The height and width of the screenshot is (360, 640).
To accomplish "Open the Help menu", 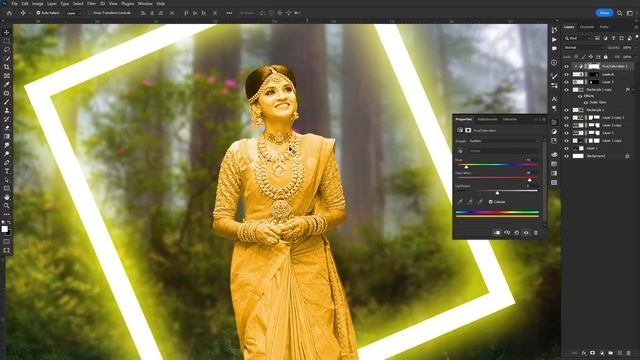I will (161, 4).
